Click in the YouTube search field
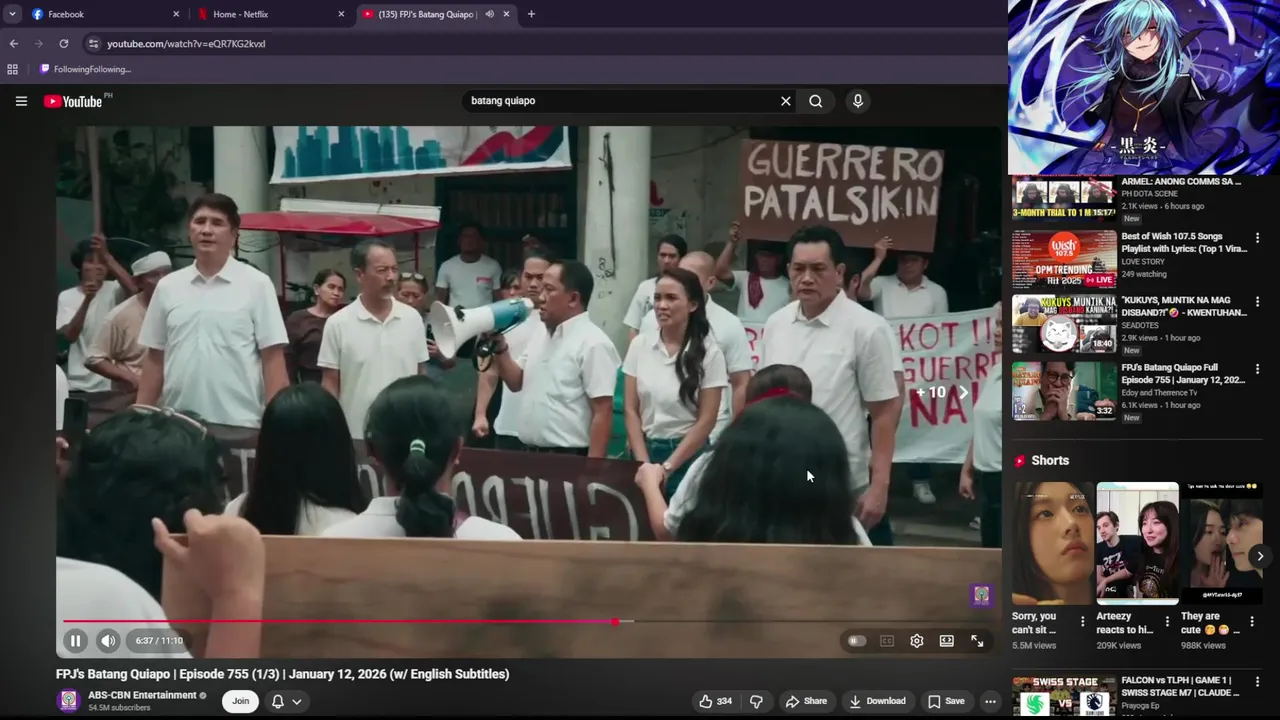The image size is (1280, 720). click(620, 101)
